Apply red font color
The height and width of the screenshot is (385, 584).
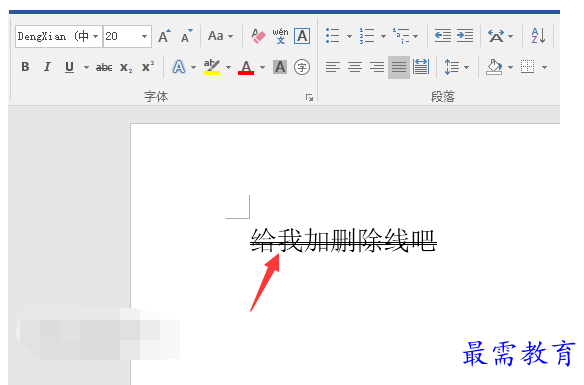[x=246, y=67]
